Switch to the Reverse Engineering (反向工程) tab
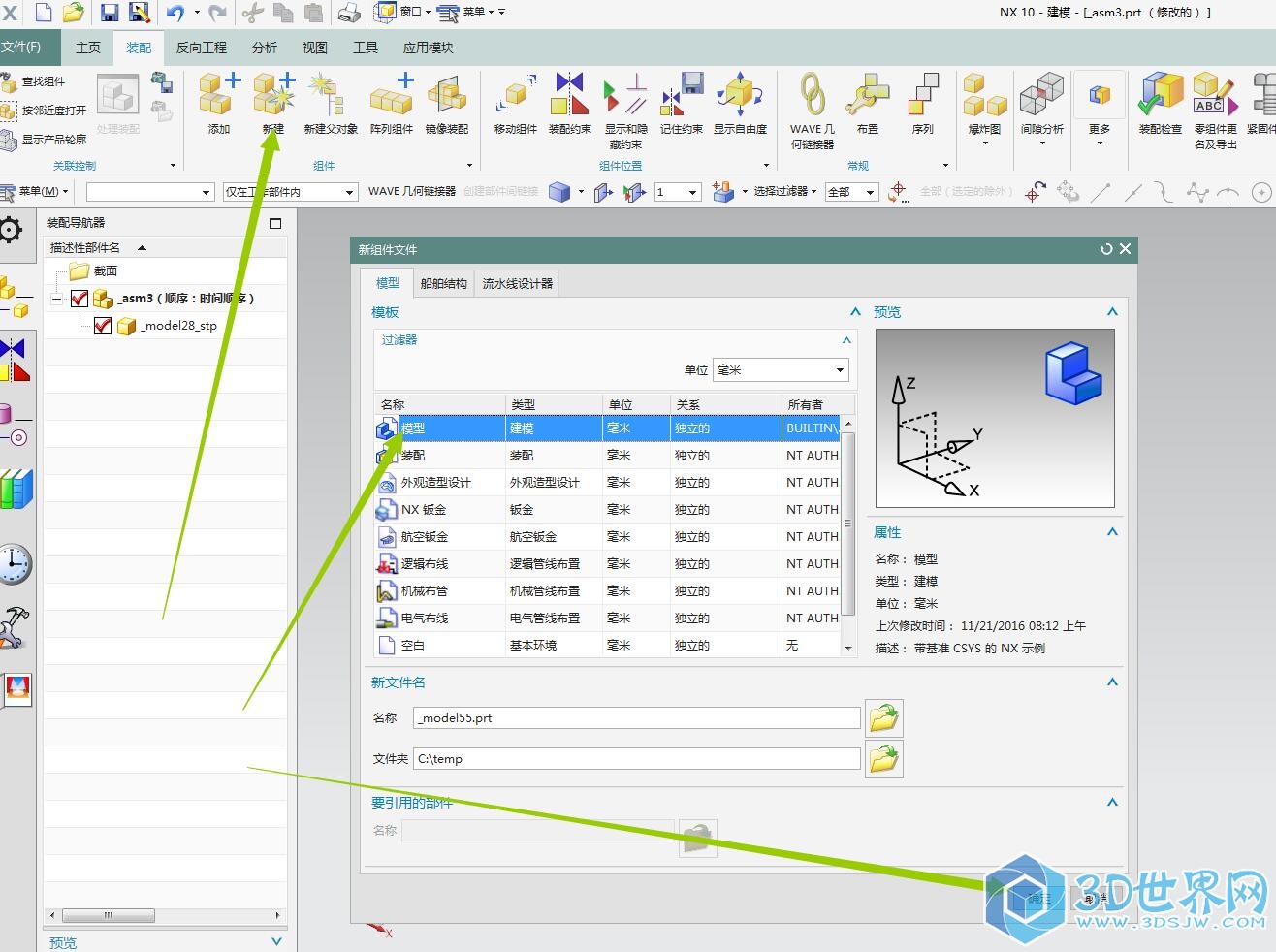The height and width of the screenshot is (952, 1276). tap(202, 48)
